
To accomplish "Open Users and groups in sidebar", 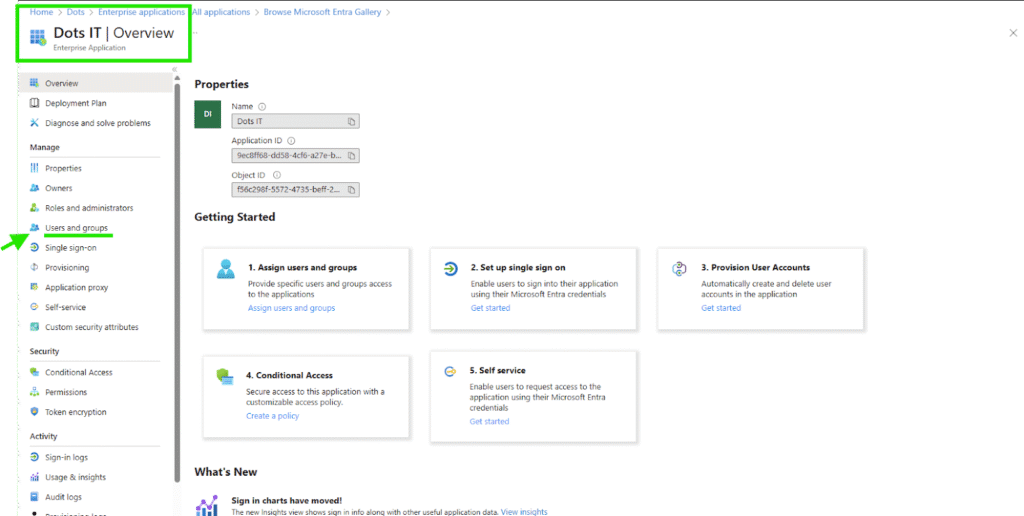I will click(76, 228).
